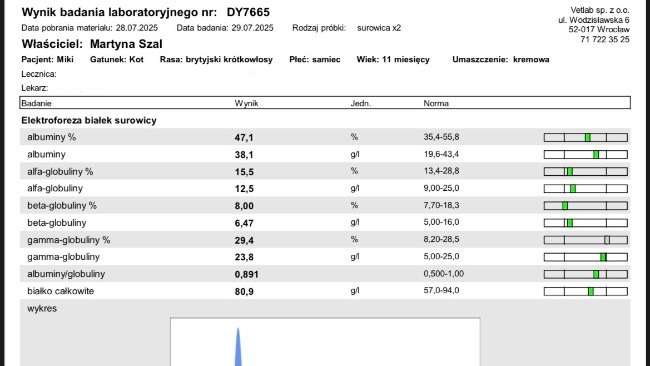
Task: Click the lab result number DY7665
Action: [x=248, y=12]
